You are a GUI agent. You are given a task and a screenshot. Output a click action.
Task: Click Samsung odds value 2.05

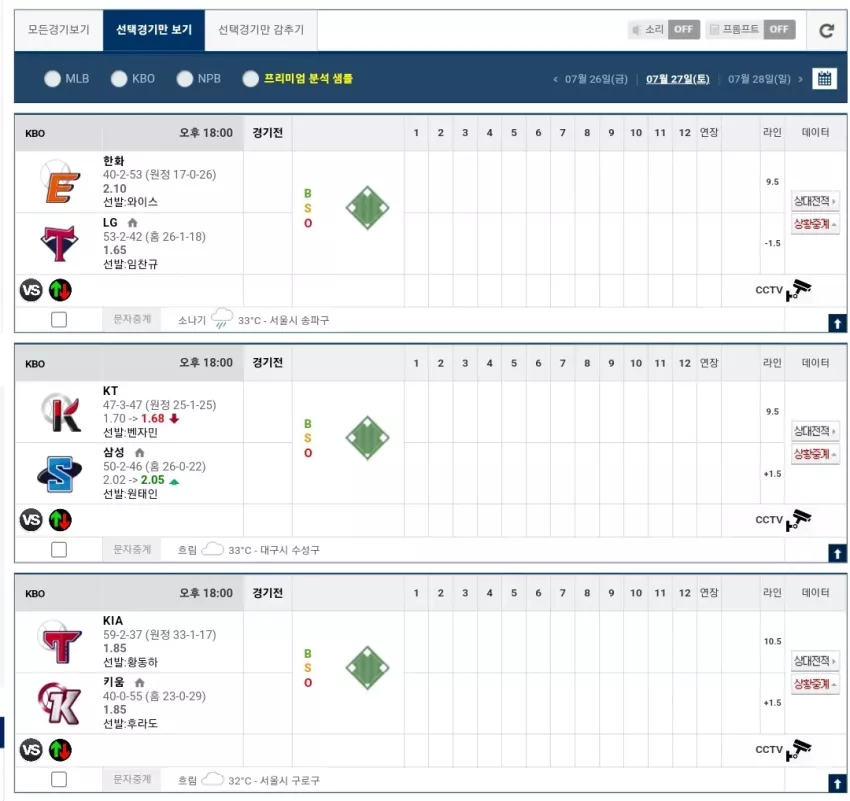pyautogui.click(x=152, y=480)
